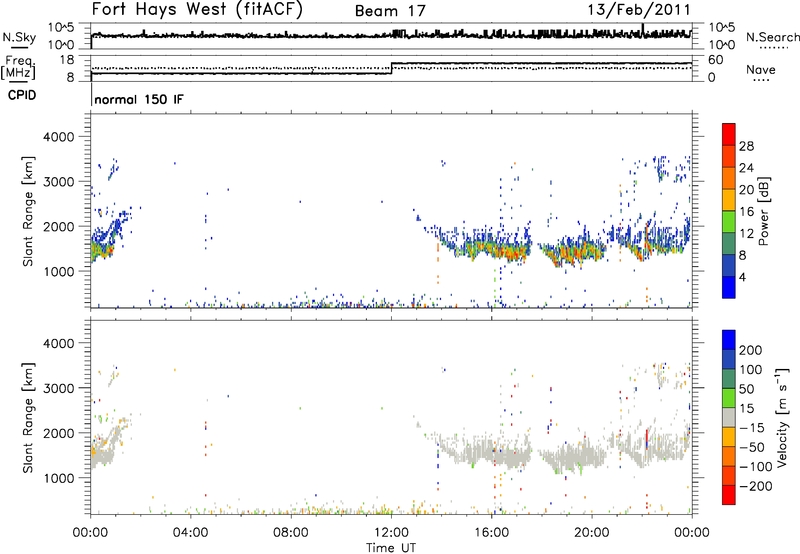The height and width of the screenshot is (554, 800).
Task: Click the 'Slant Range [km]' label of velocity panel
Action: pos(28,417)
